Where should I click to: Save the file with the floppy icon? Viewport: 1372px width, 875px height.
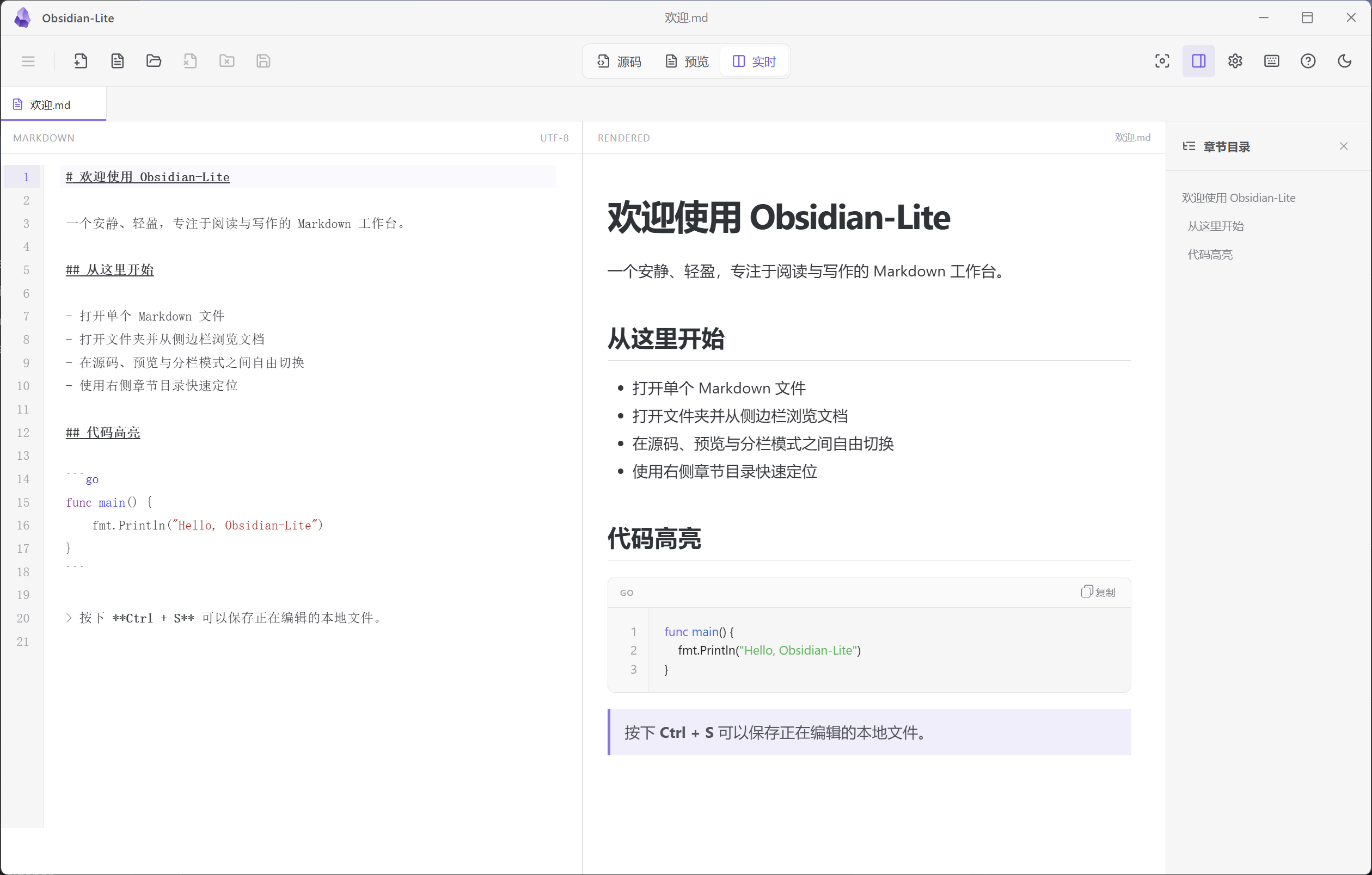(263, 61)
